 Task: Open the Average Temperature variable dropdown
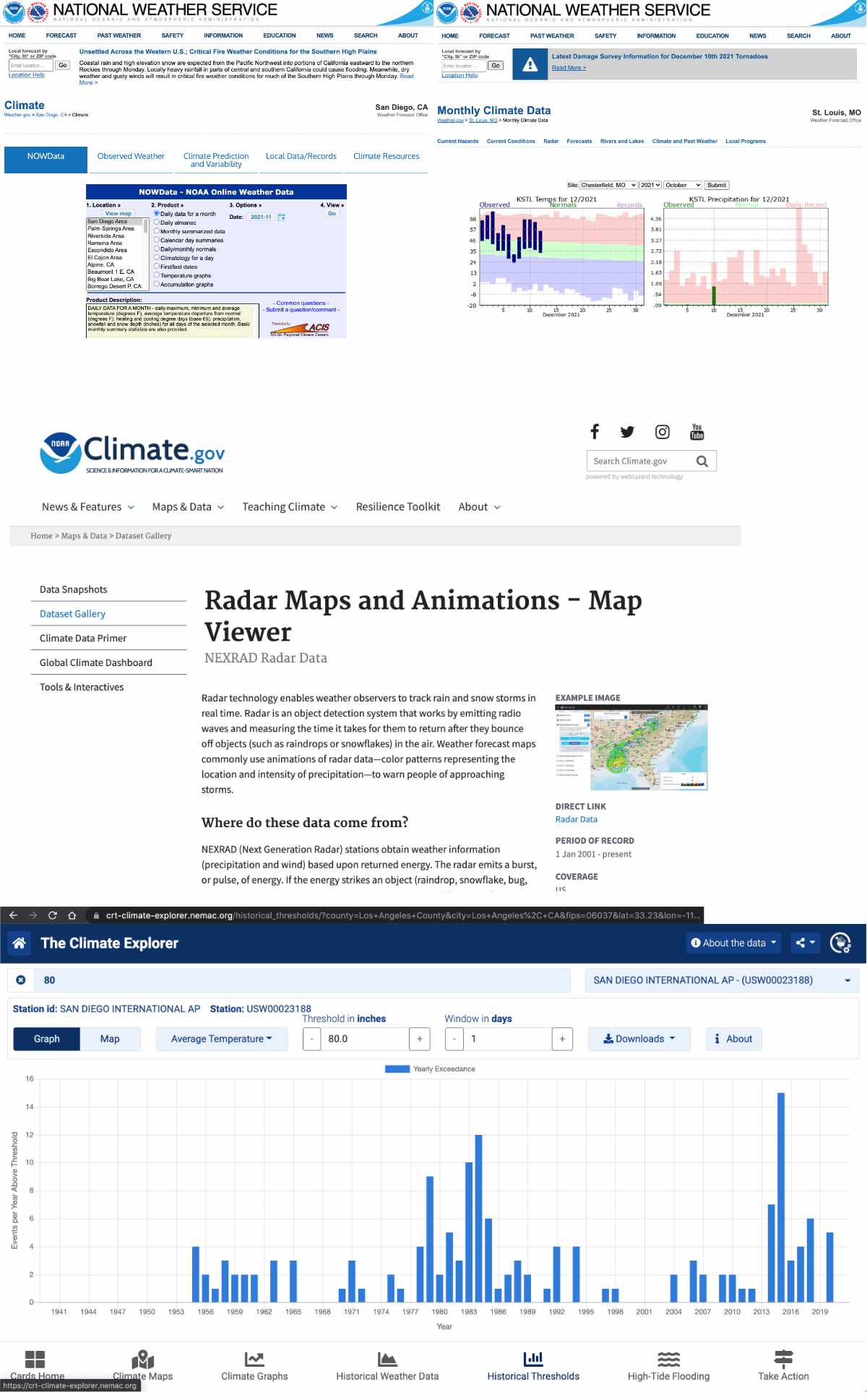coord(222,1039)
